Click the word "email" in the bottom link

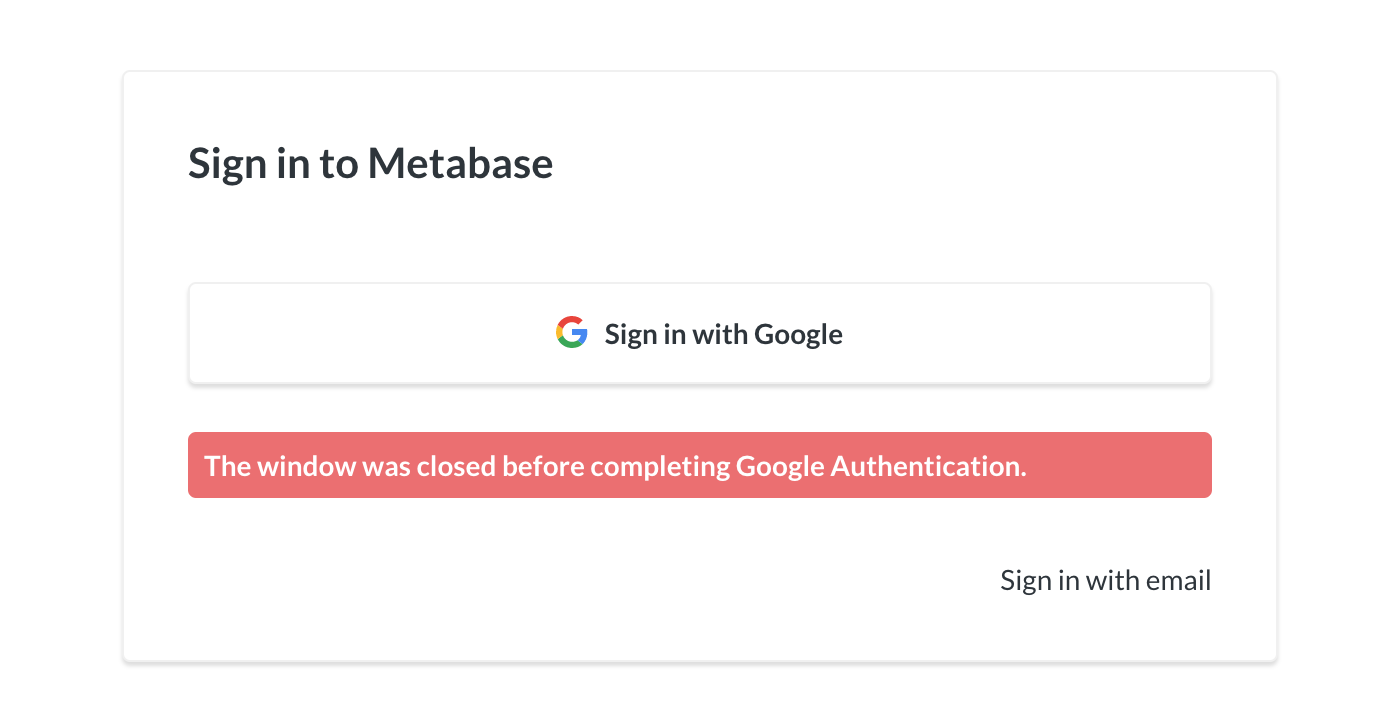point(1178,580)
